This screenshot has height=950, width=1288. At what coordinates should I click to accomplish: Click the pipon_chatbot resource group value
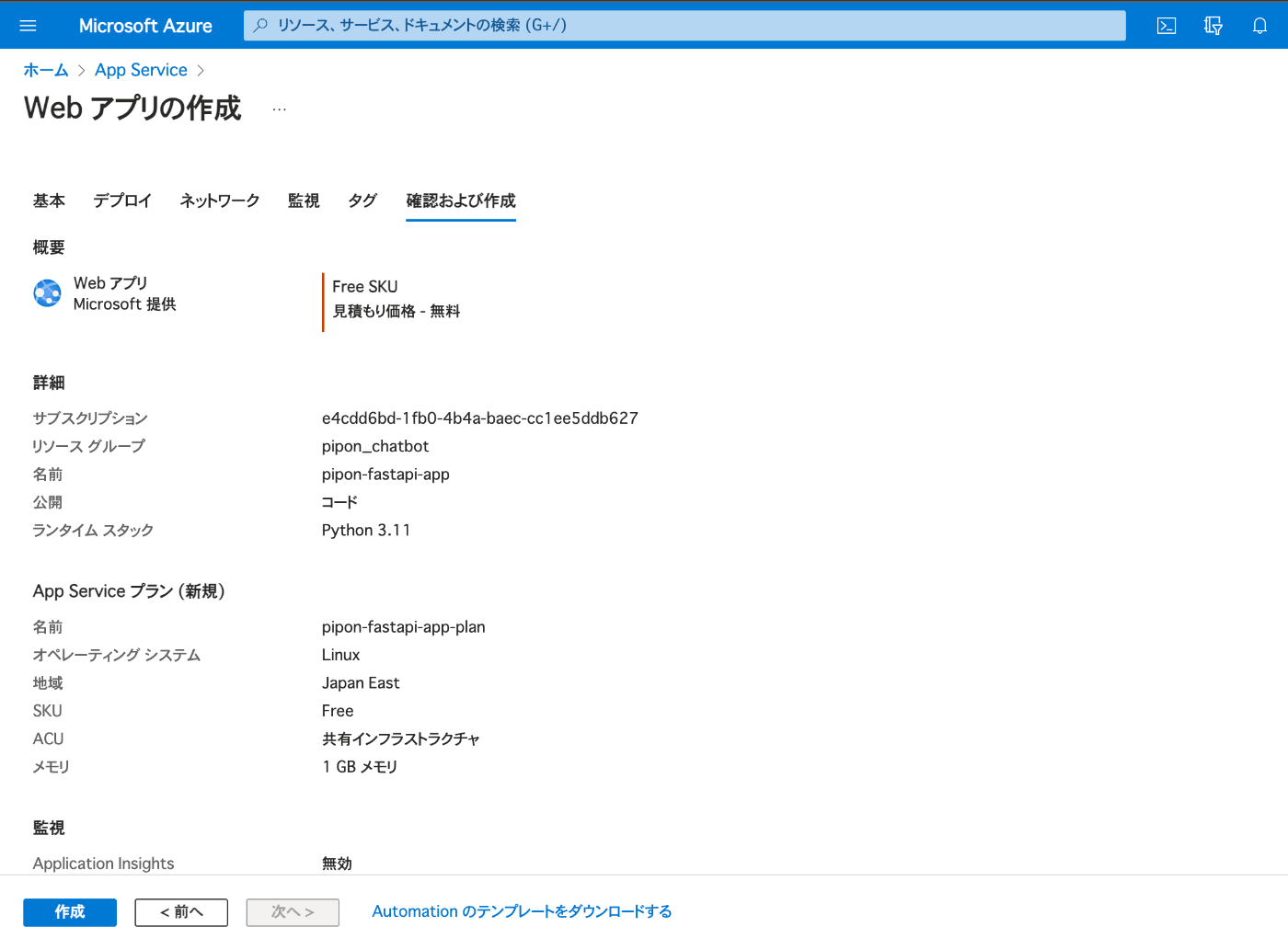[375, 446]
